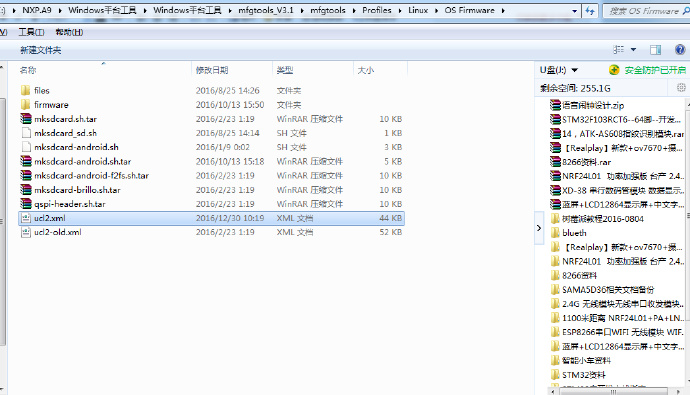This screenshot has height=395, width=690.
Task: Open the address bar history dropdown
Action: click(574, 11)
